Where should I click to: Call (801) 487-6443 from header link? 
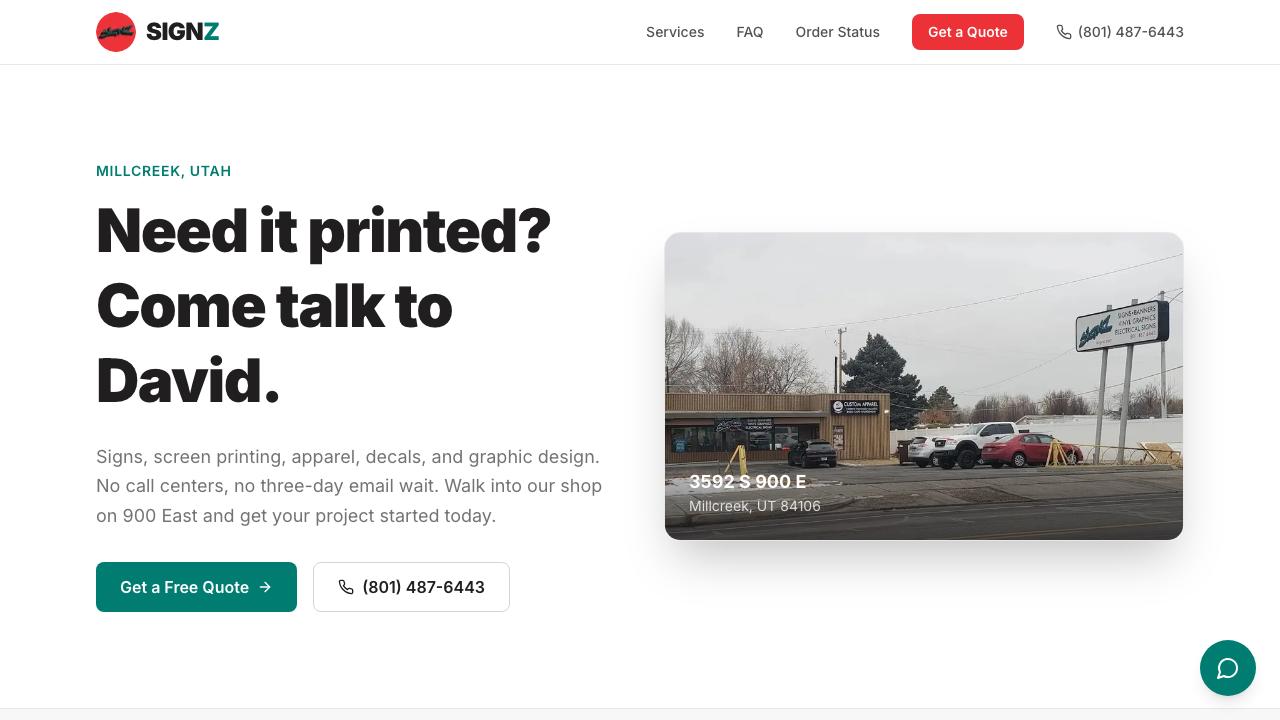(1120, 32)
